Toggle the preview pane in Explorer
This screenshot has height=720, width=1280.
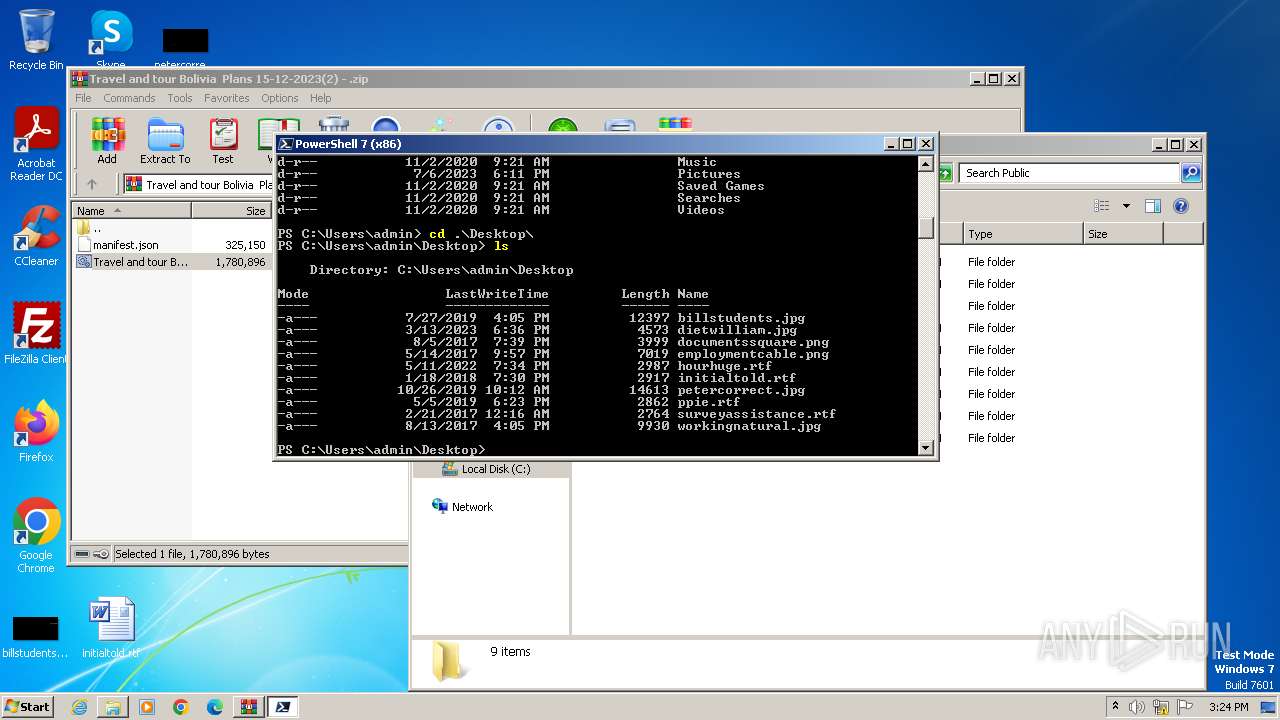coord(1153,206)
